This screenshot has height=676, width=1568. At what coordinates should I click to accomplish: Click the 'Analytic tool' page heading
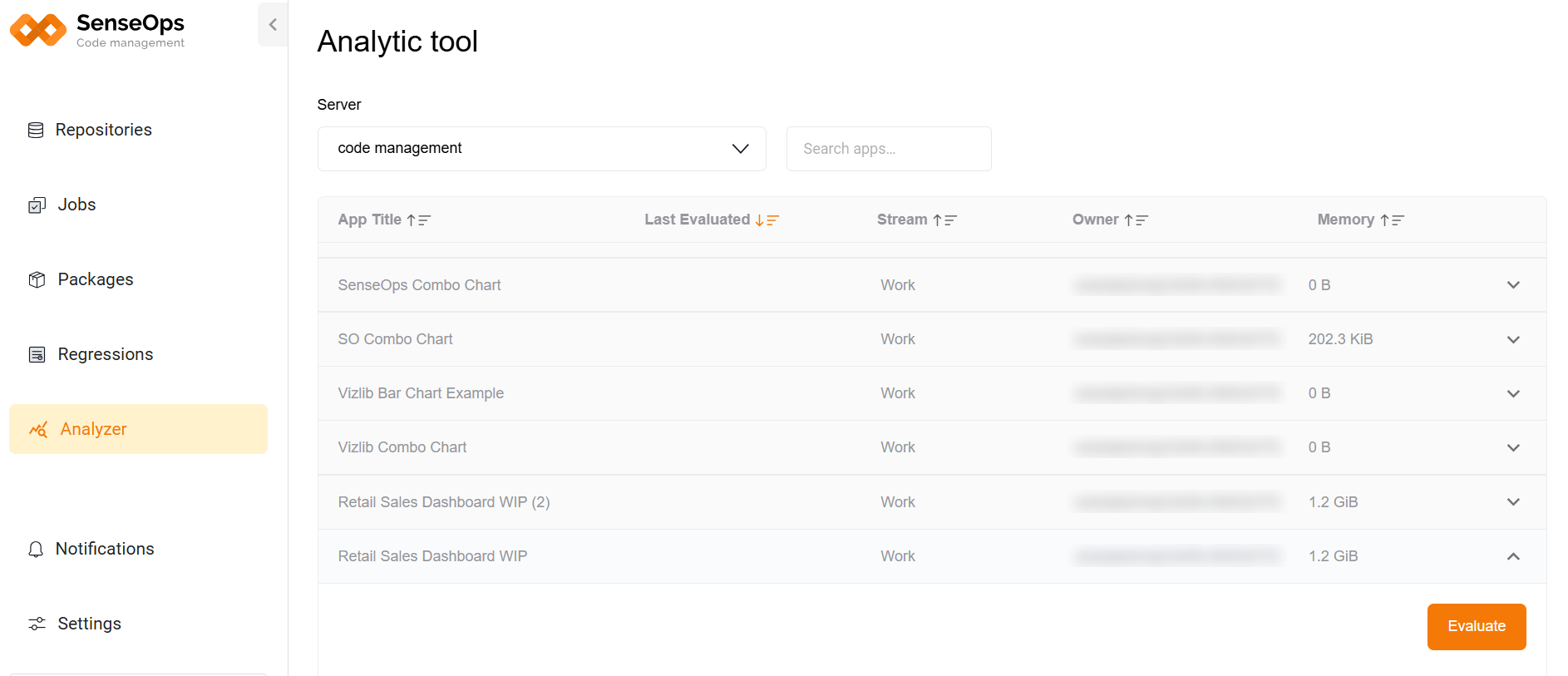397,42
